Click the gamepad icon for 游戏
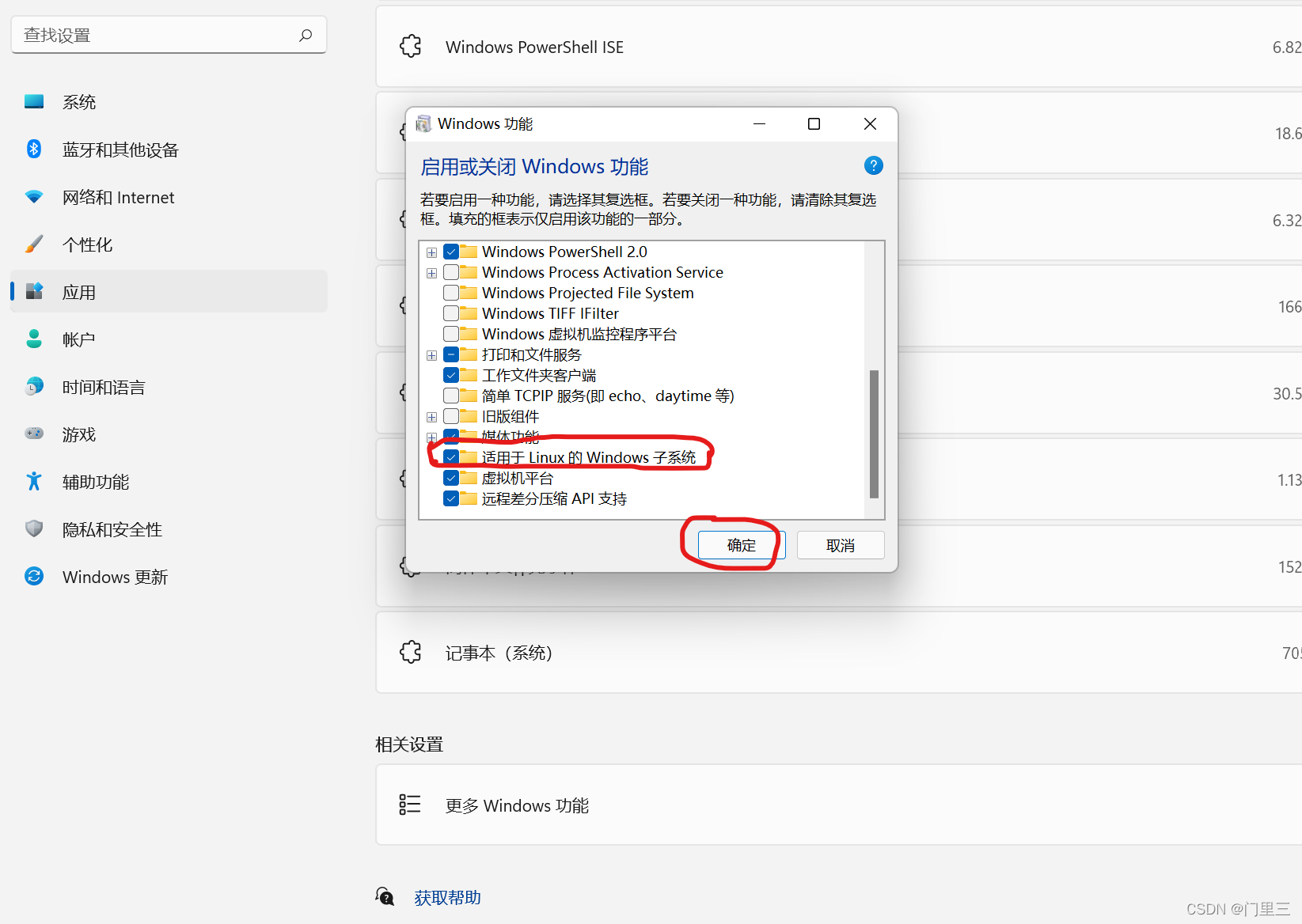Image resolution: width=1302 pixels, height=924 pixels. pos(34,434)
